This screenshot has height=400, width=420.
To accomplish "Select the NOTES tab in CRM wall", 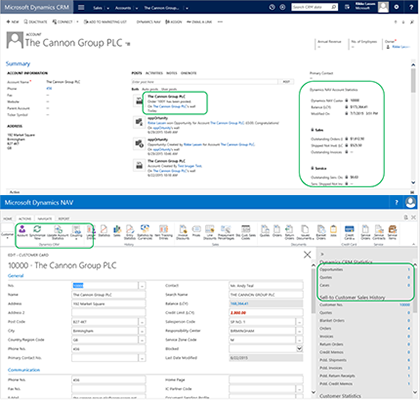I will coord(172,73).
